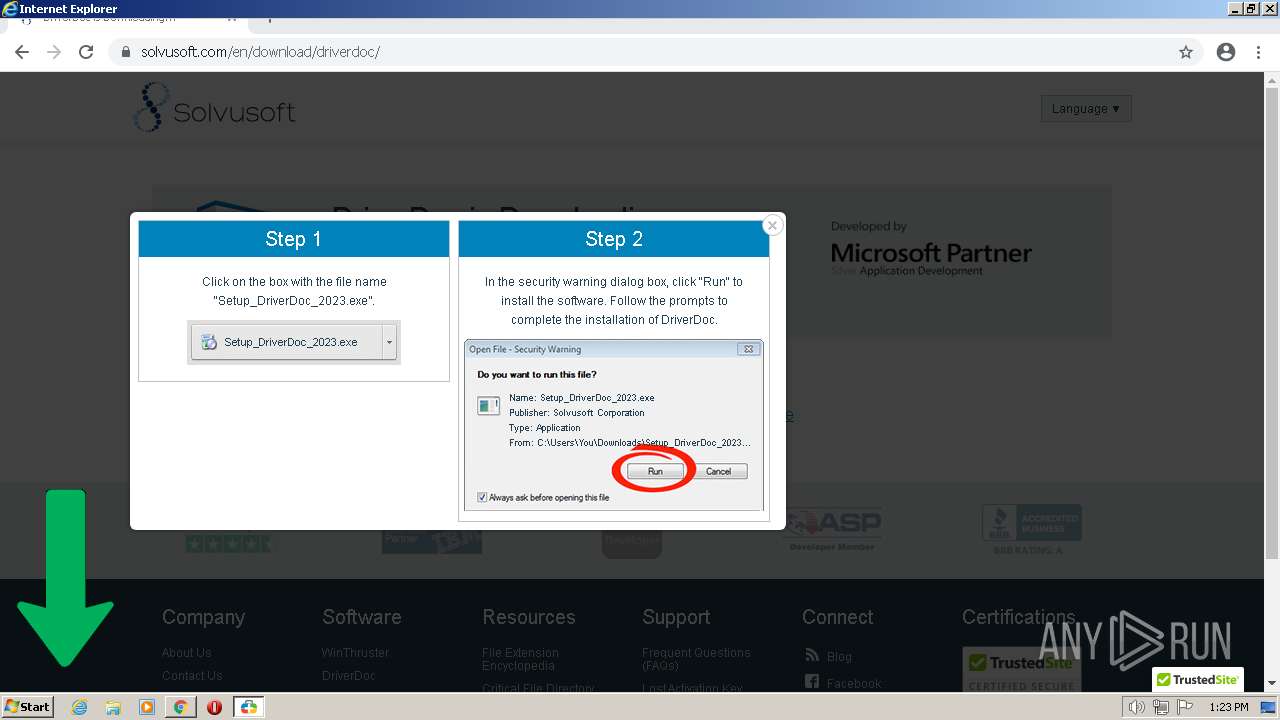Click Cancel in the security warning

tap(718, 471)
